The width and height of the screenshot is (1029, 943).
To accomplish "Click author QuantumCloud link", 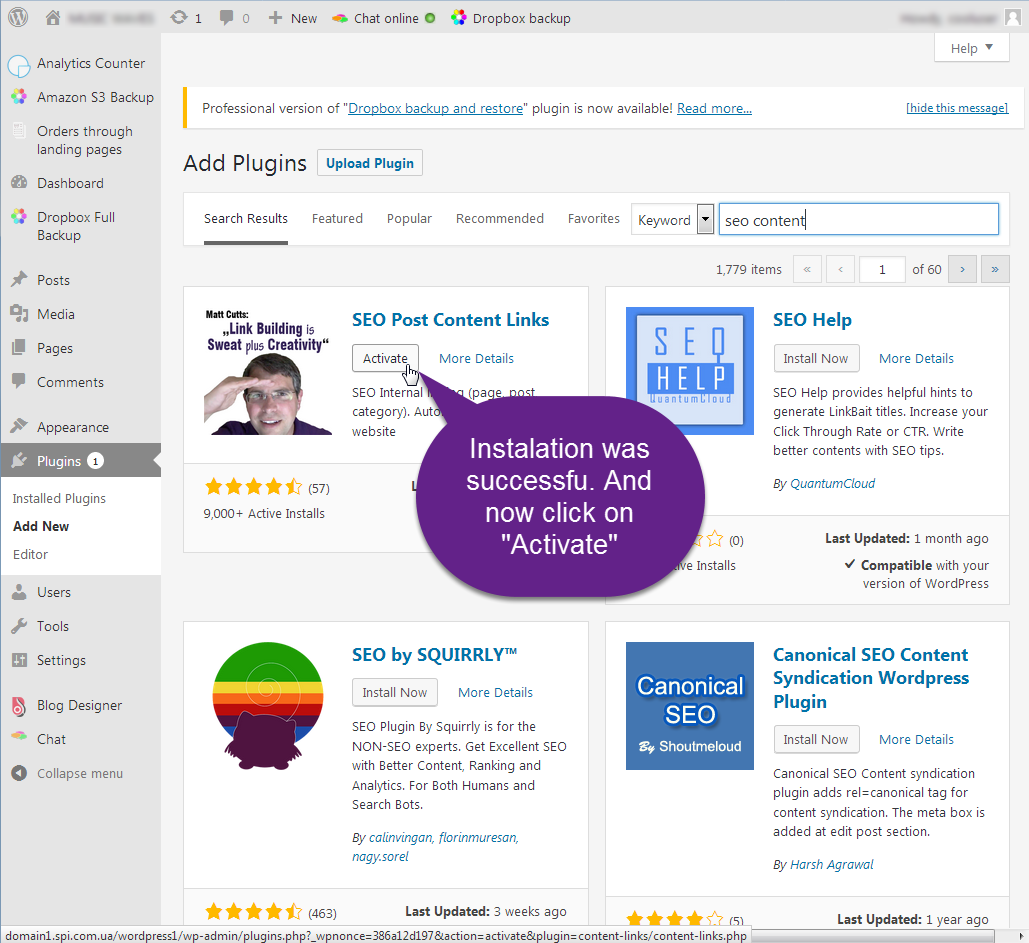I will pos(832,484).
